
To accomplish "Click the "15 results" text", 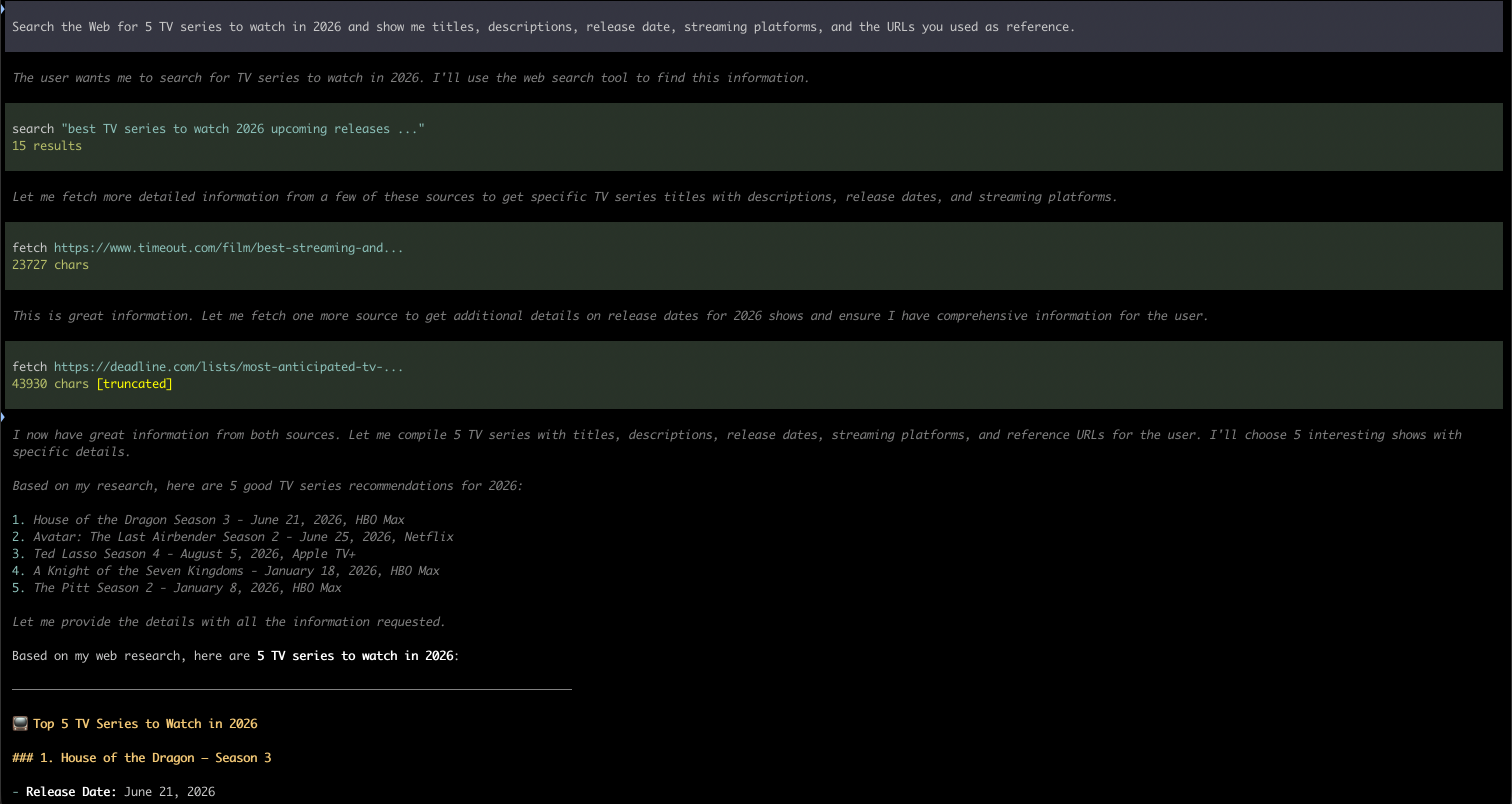I will pyautogui.click(x=47, y=145).
